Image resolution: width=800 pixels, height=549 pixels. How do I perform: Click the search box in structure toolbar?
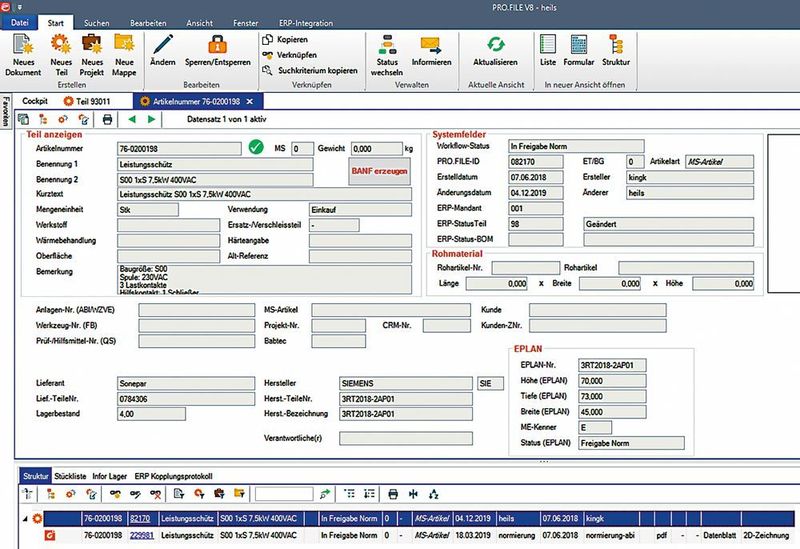pos(284,494)
